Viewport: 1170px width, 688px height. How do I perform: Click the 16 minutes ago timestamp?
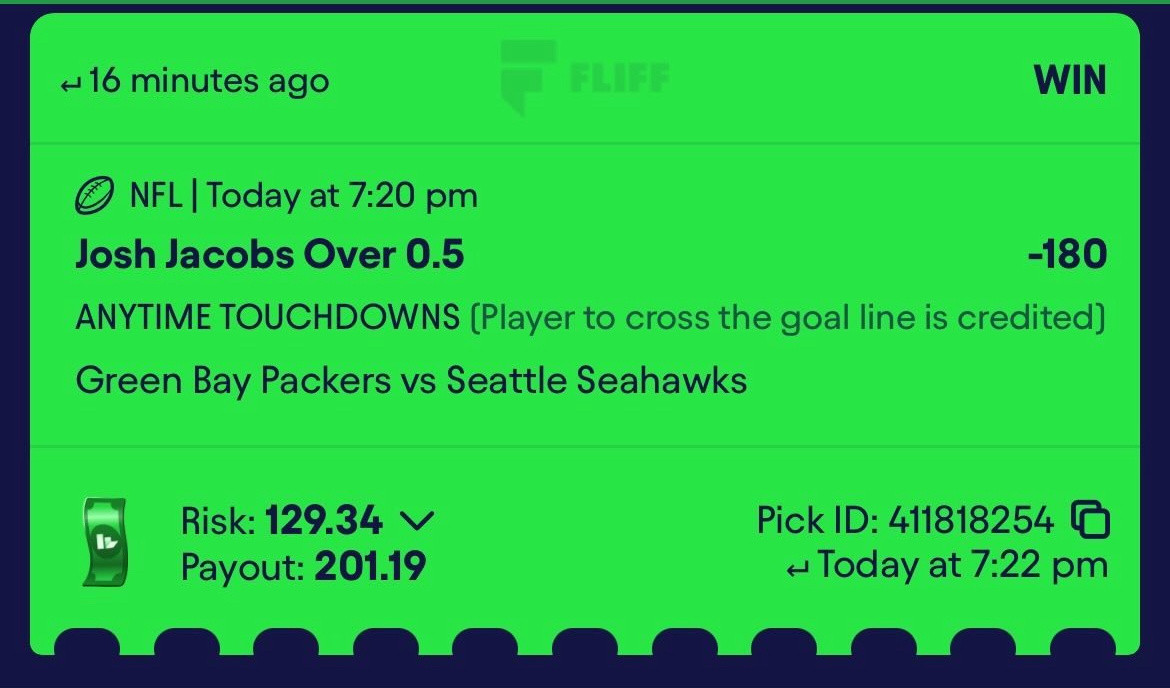click(x=209, y=81)
